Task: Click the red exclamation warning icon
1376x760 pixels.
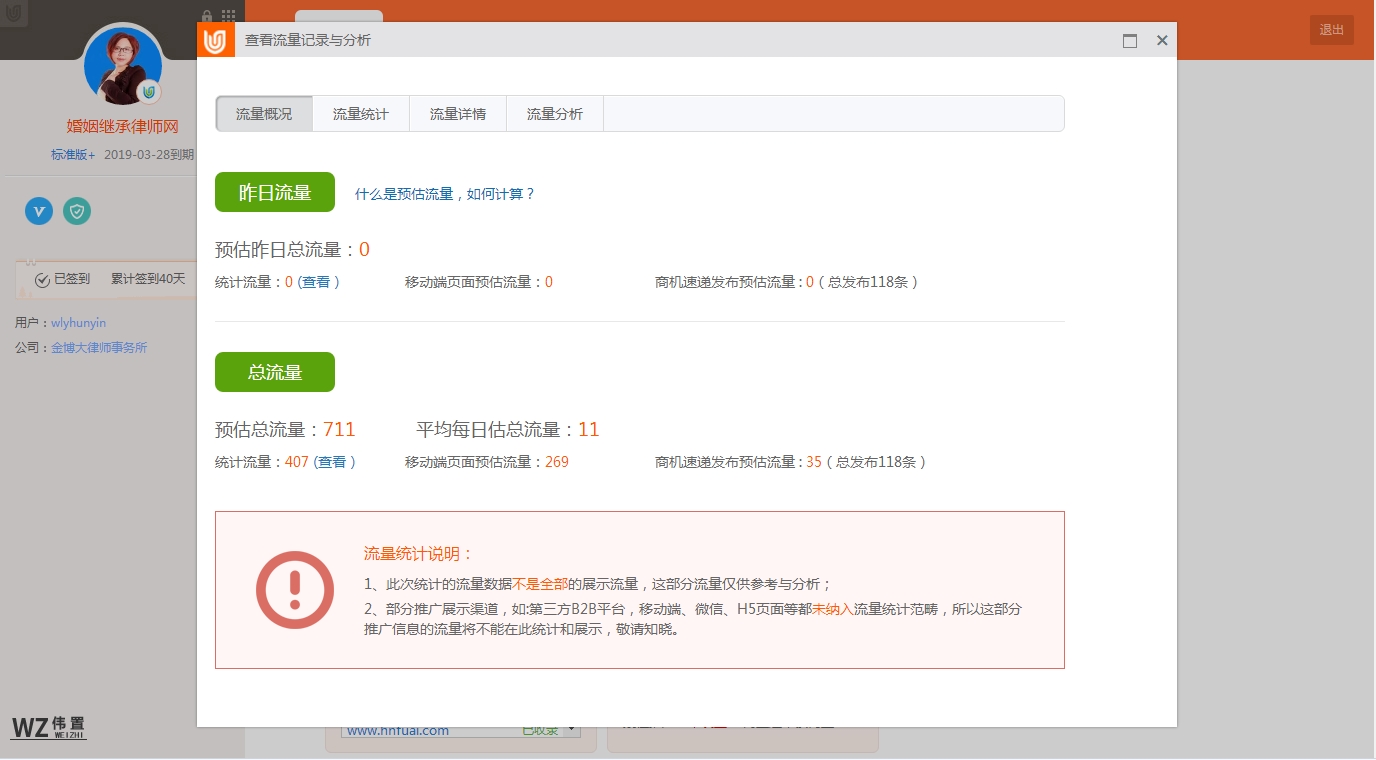Action: tap(294, 590)
